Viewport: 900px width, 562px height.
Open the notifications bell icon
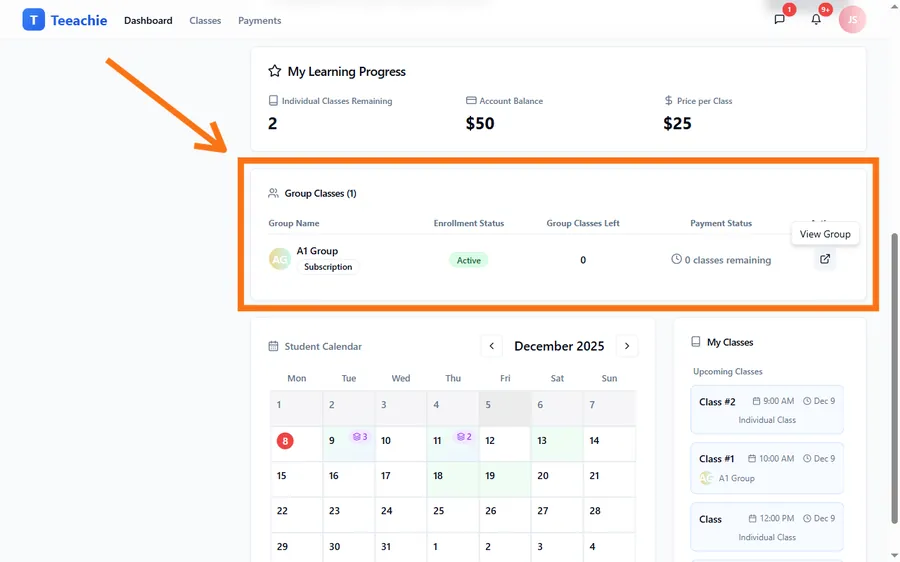tap(816, 19)
